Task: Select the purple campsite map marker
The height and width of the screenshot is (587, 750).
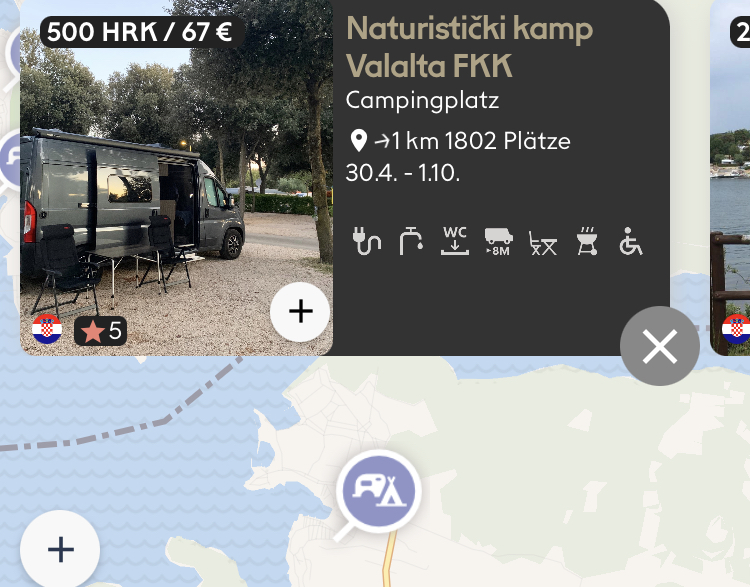Action: [x=378, y=491]
